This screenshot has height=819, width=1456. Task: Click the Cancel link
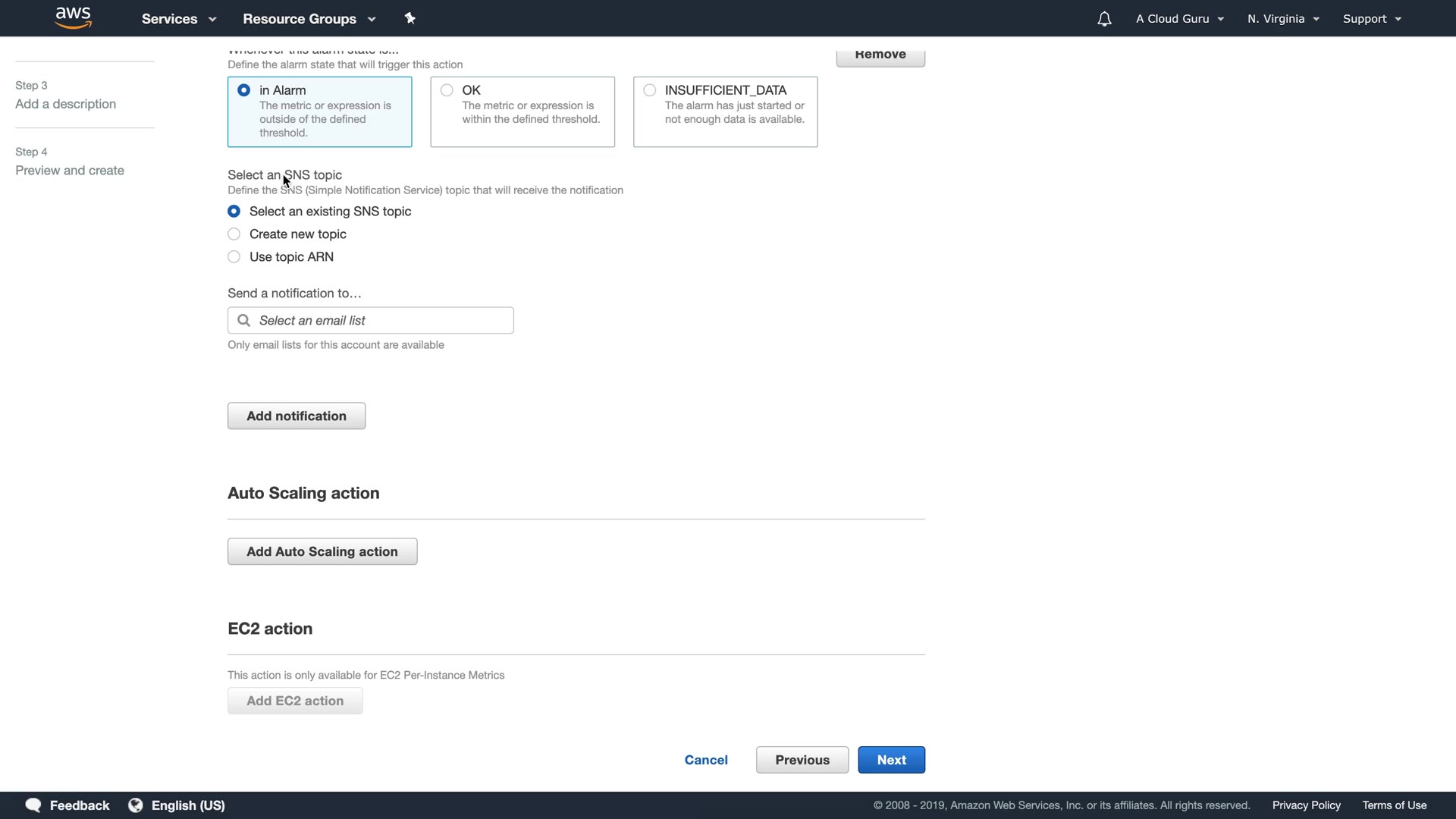[706, 760]
